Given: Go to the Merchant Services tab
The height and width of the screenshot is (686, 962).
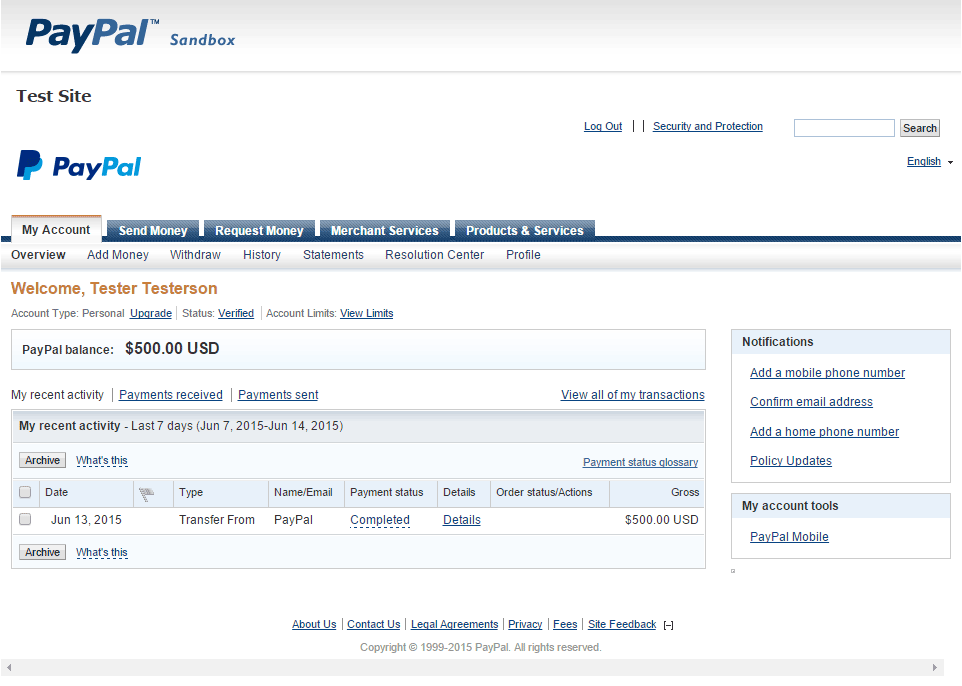Looking at the screenshot, I should click(x=385, y=231).
